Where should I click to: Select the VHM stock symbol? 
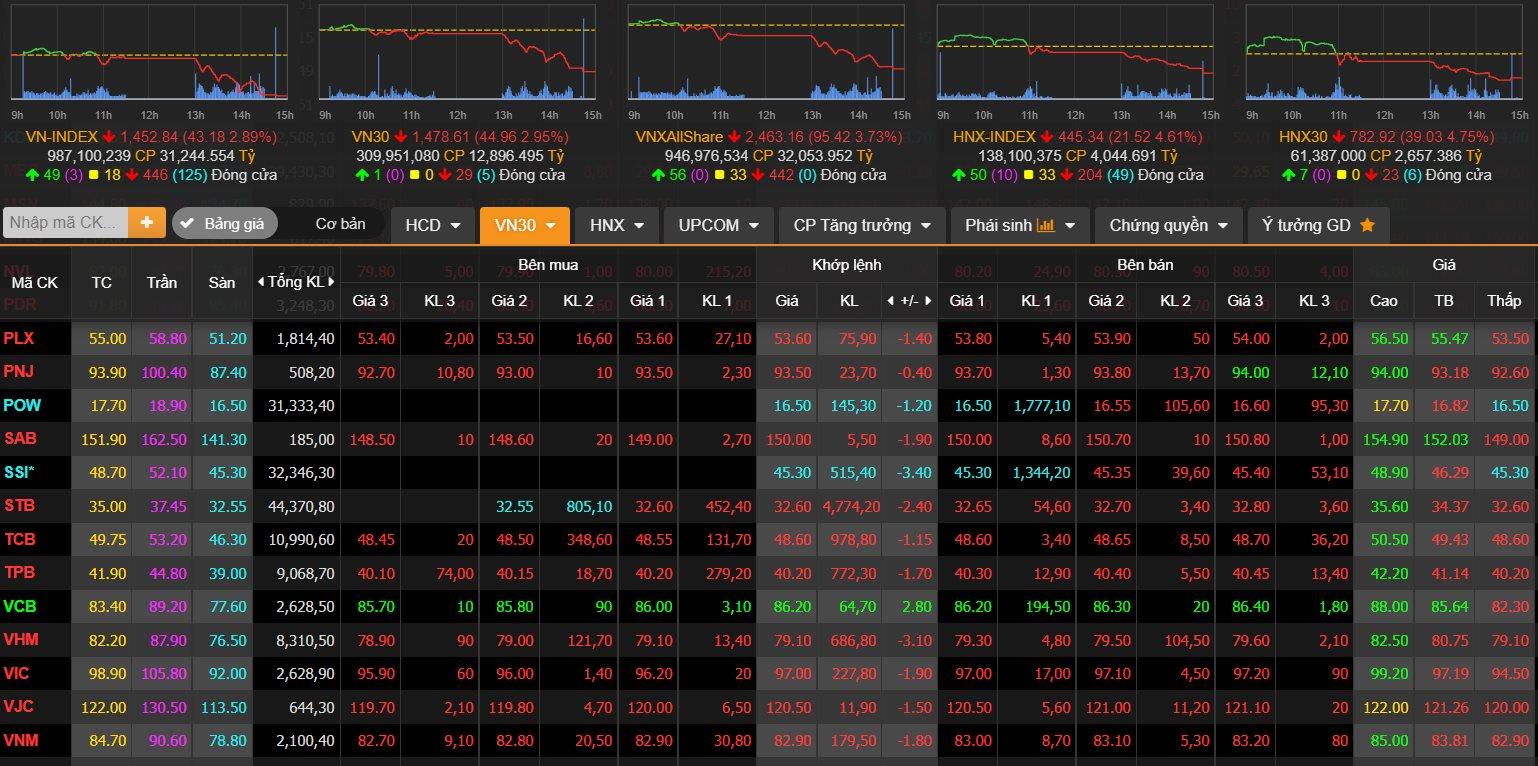click(20, 640)
